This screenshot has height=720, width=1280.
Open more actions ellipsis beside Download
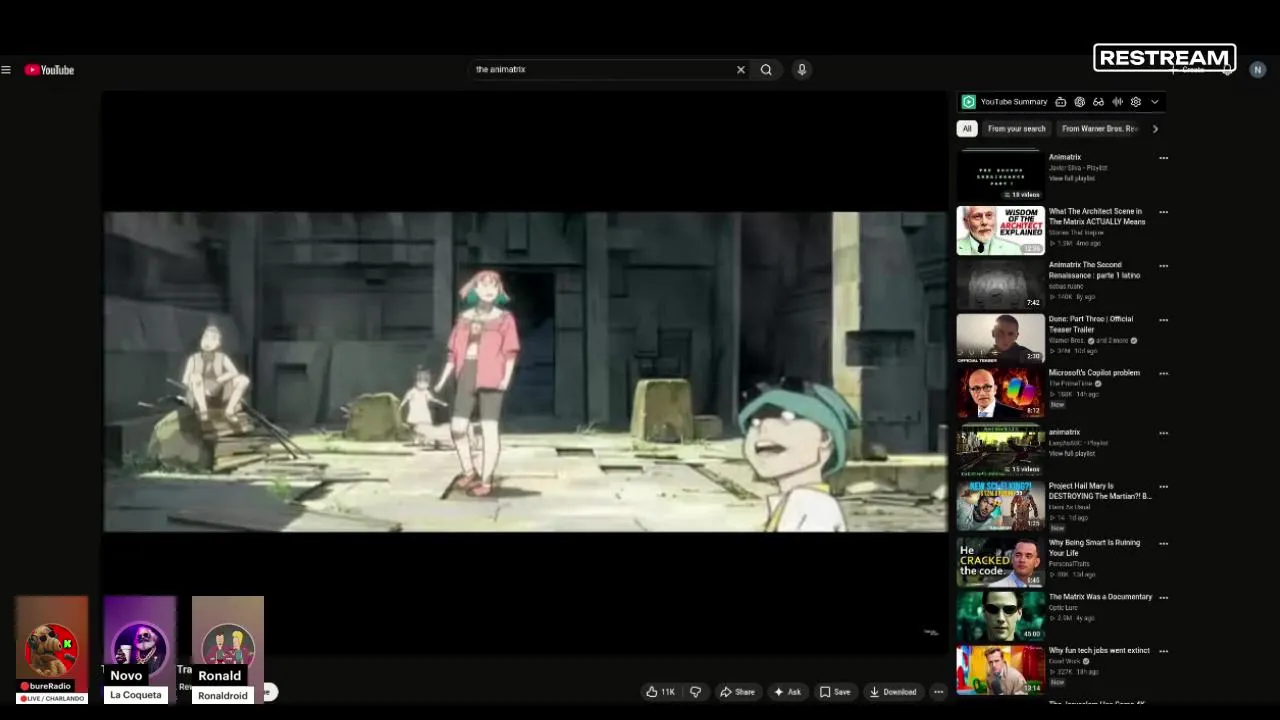click(x=938, y=692)
